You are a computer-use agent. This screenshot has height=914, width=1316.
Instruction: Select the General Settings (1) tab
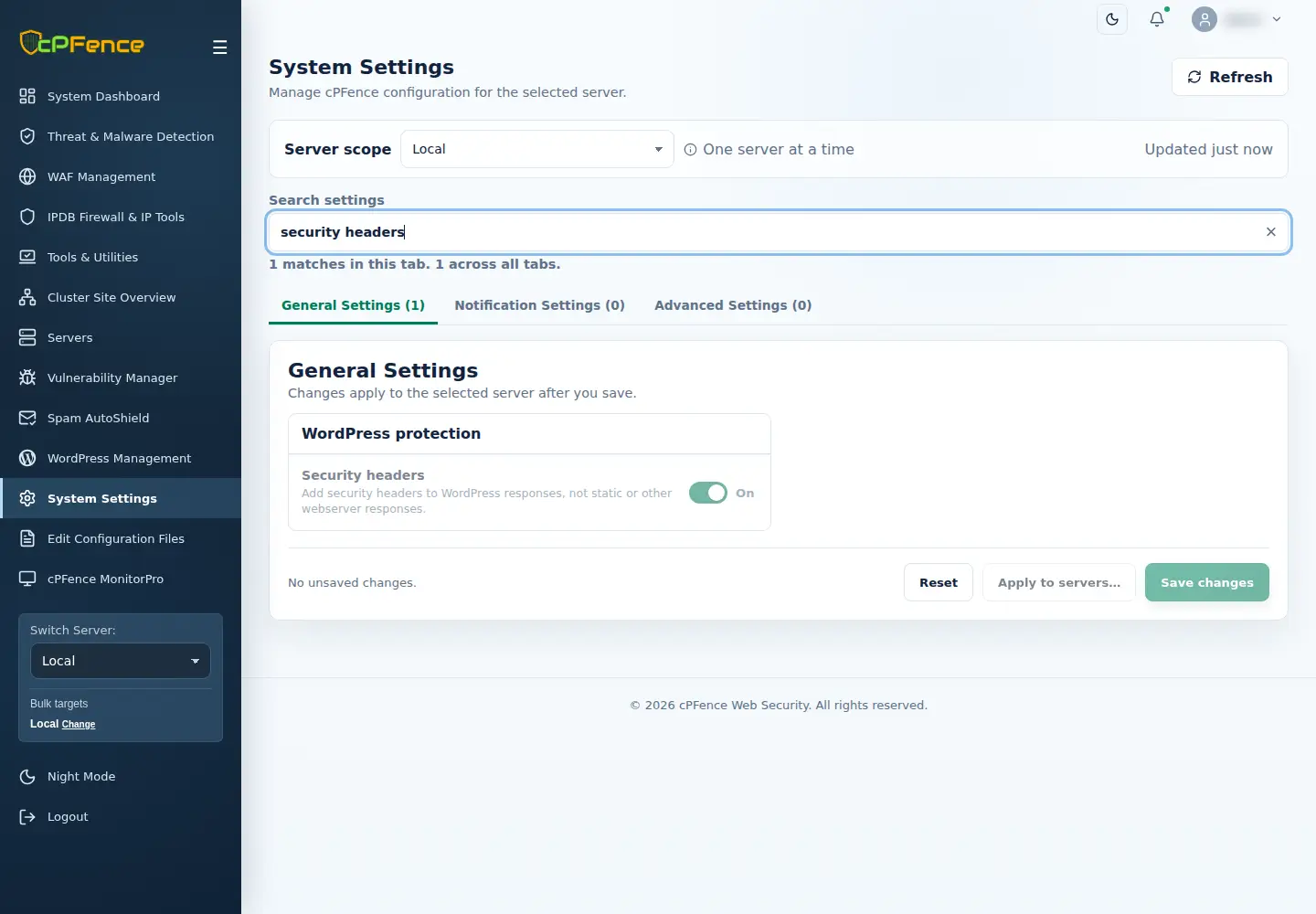point(353,305)
